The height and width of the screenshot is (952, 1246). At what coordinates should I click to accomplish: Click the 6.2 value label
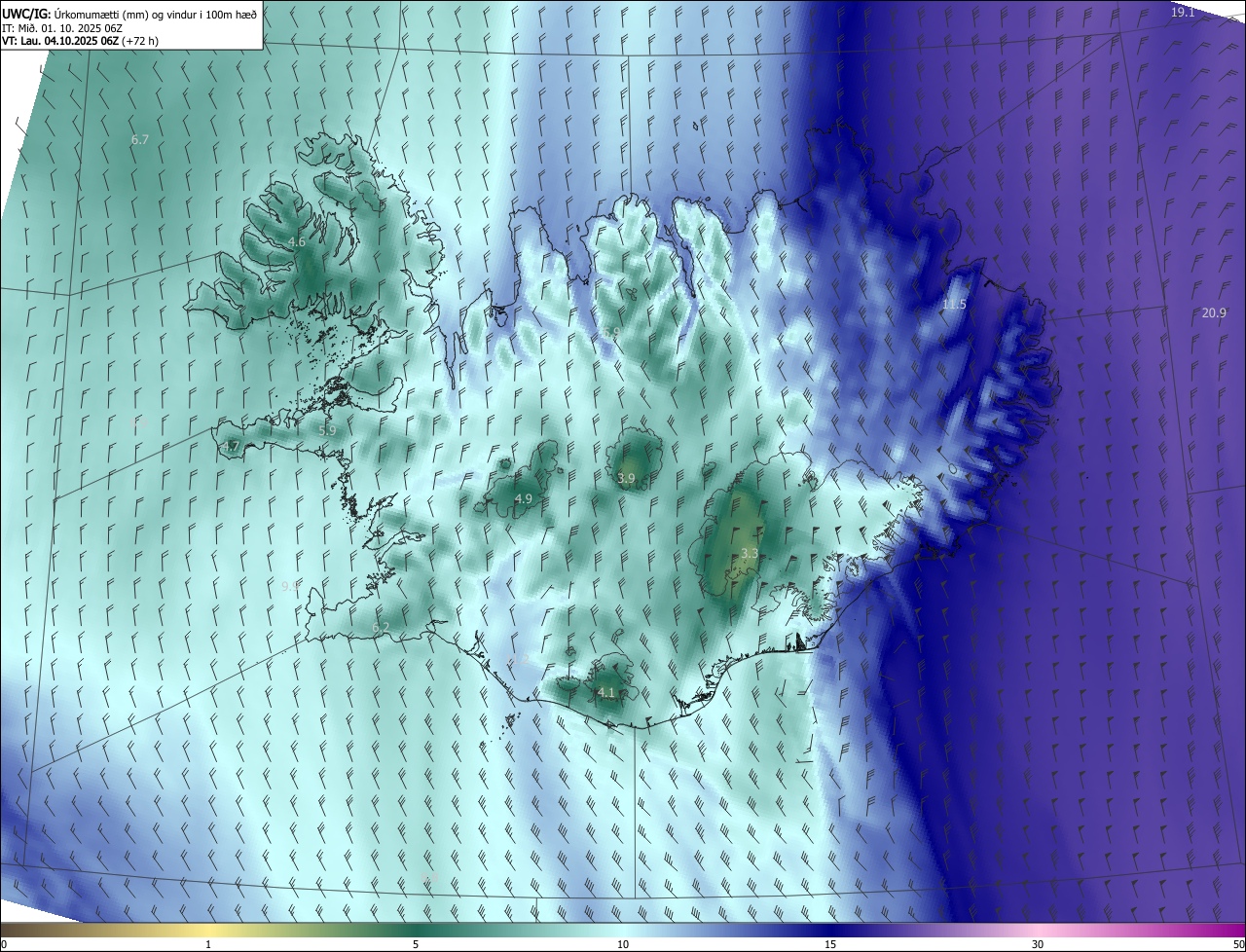[381, 627]
